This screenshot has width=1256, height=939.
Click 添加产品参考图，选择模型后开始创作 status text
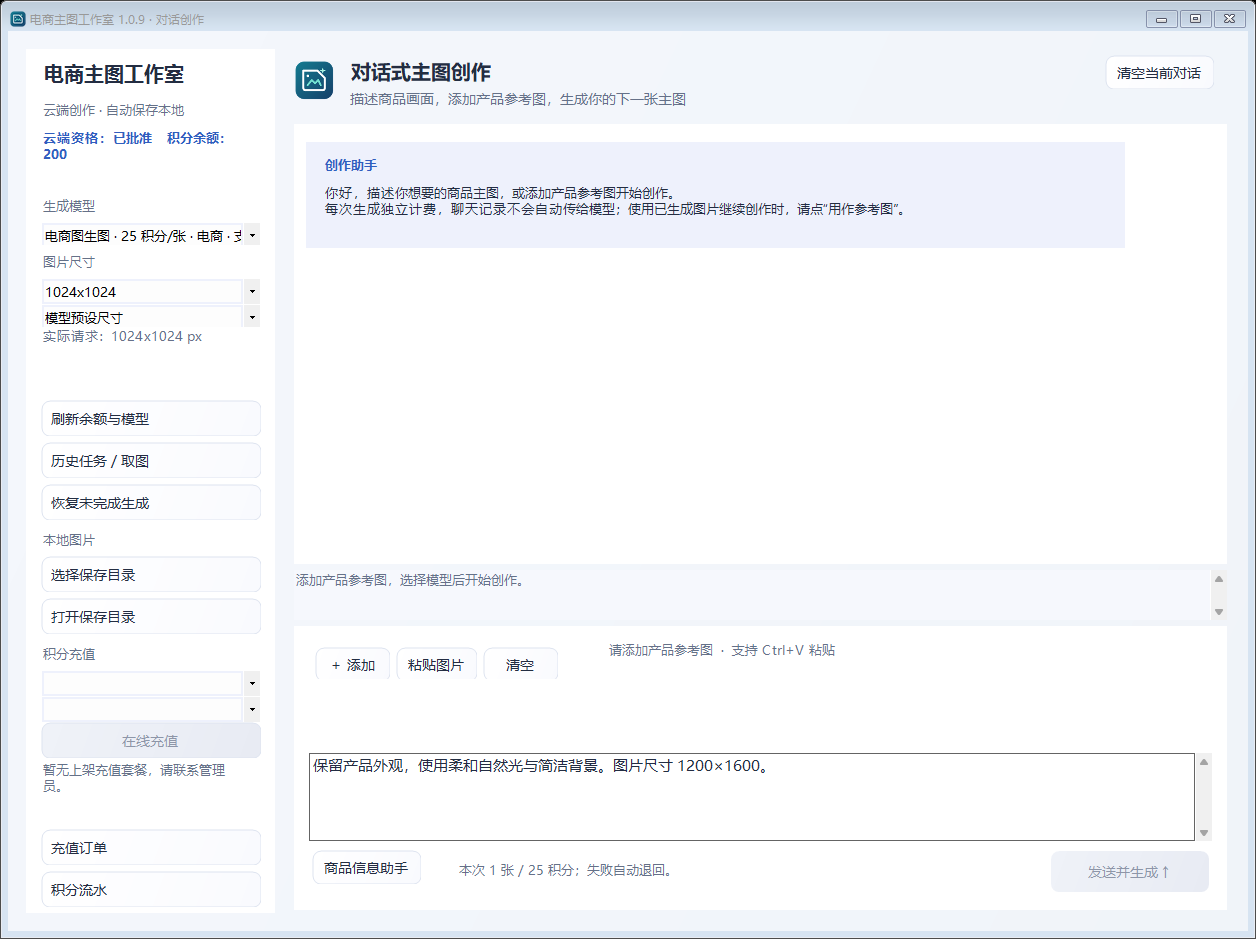pyautogui.click(x=410, y=580)
